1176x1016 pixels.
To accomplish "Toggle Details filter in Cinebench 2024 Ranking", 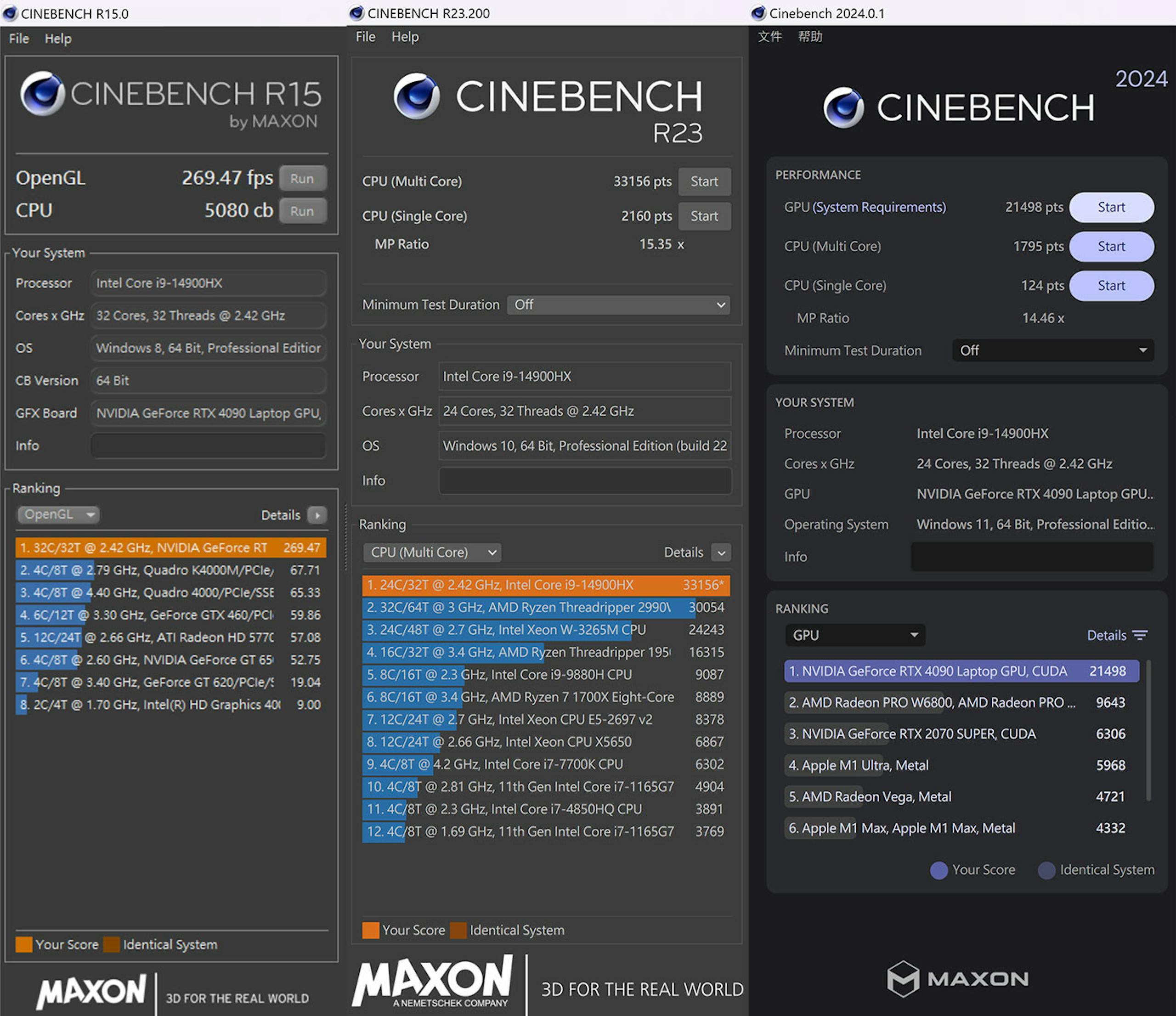I will point(1117,635).
